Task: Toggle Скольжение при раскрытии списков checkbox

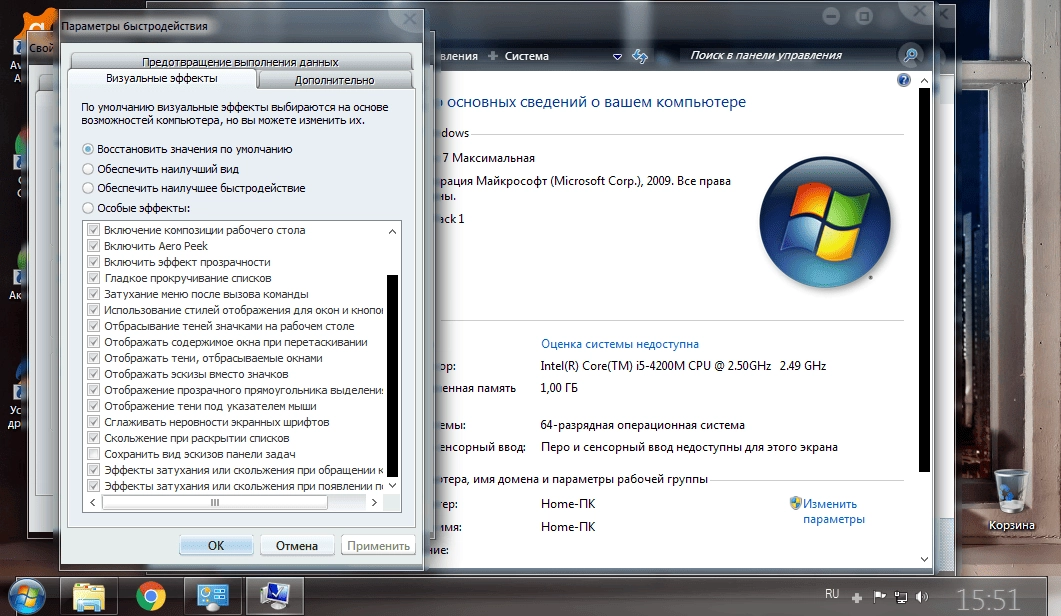Action: [93, 438]
